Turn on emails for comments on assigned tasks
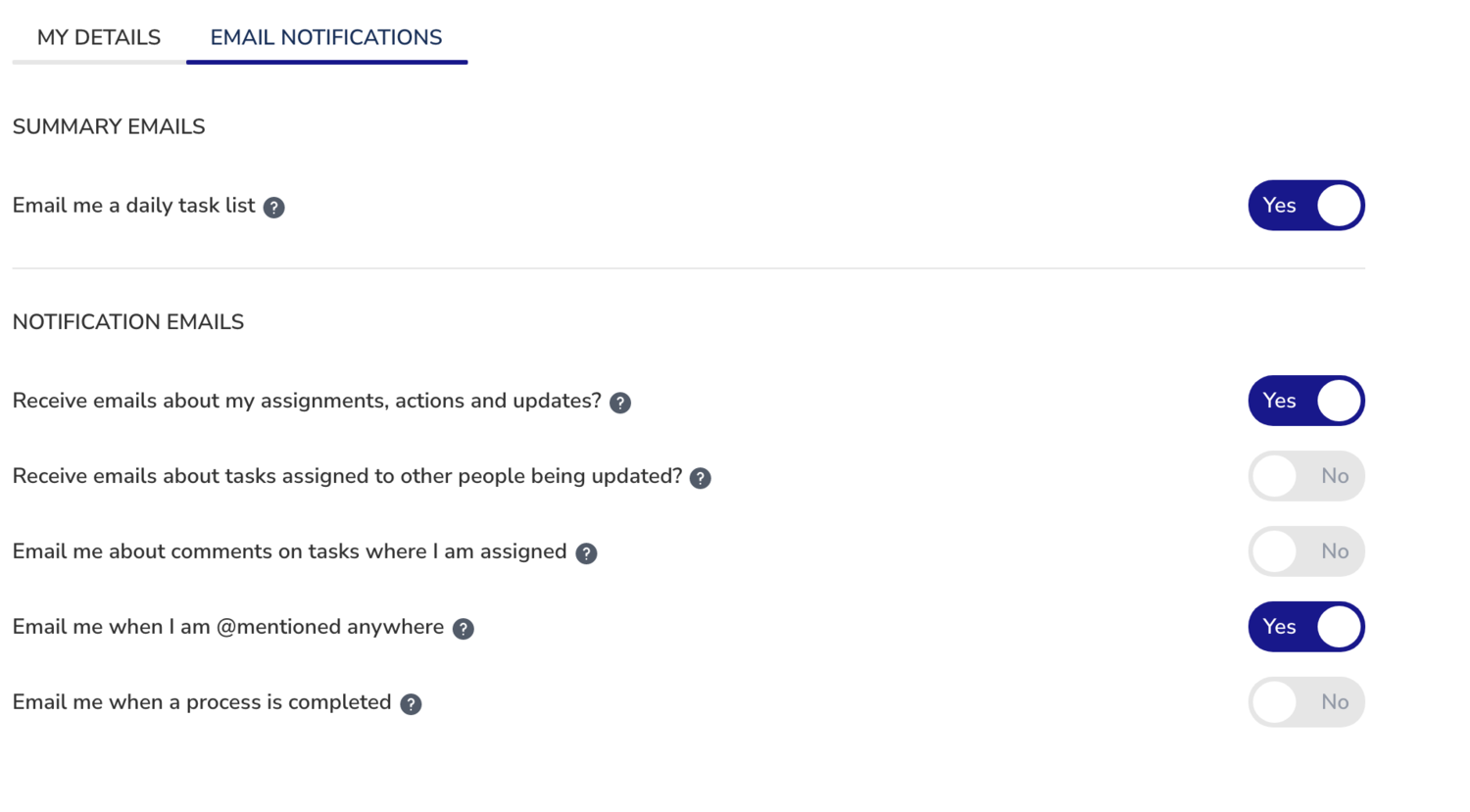The image size is (1470, 812). (x=1306, y=551)
